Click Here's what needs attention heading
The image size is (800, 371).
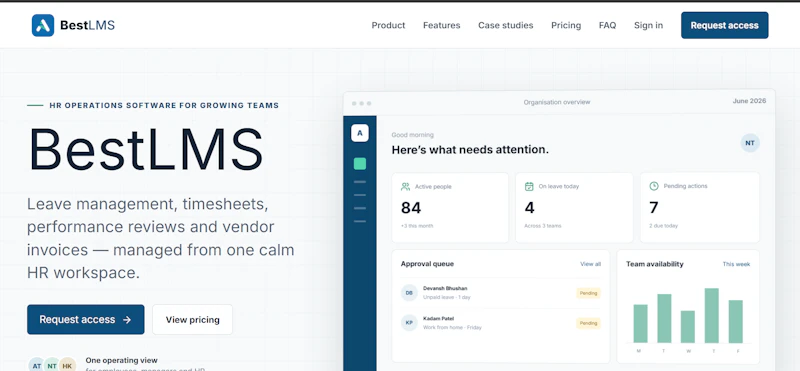(x=470, y=150)
